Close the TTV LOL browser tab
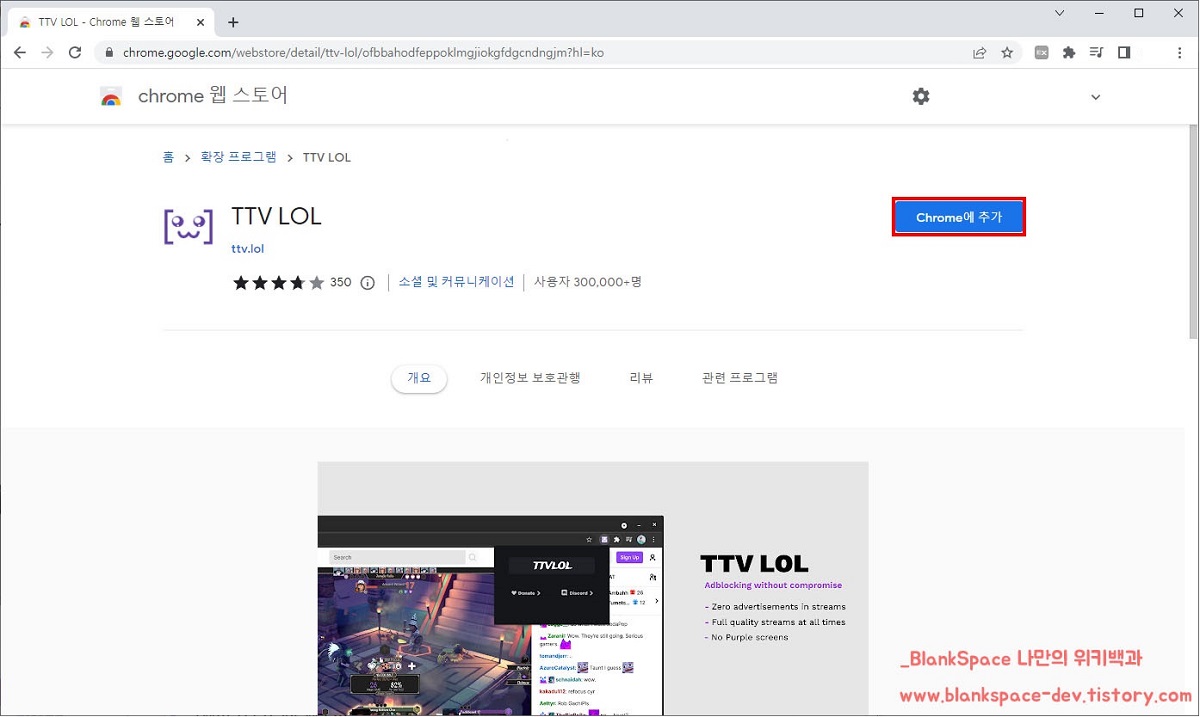 [200, 22]
